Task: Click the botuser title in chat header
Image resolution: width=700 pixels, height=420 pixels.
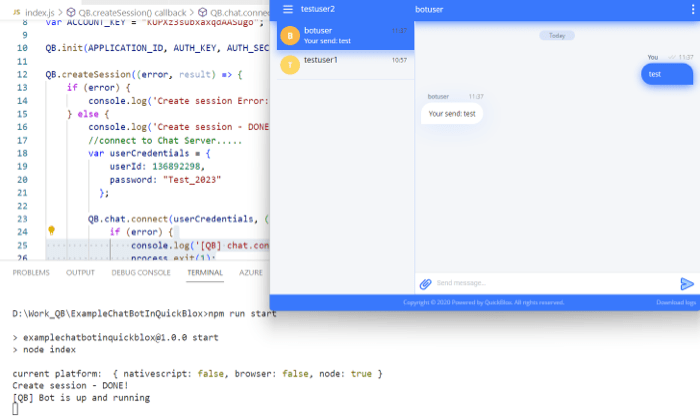Action: point(429,9)
